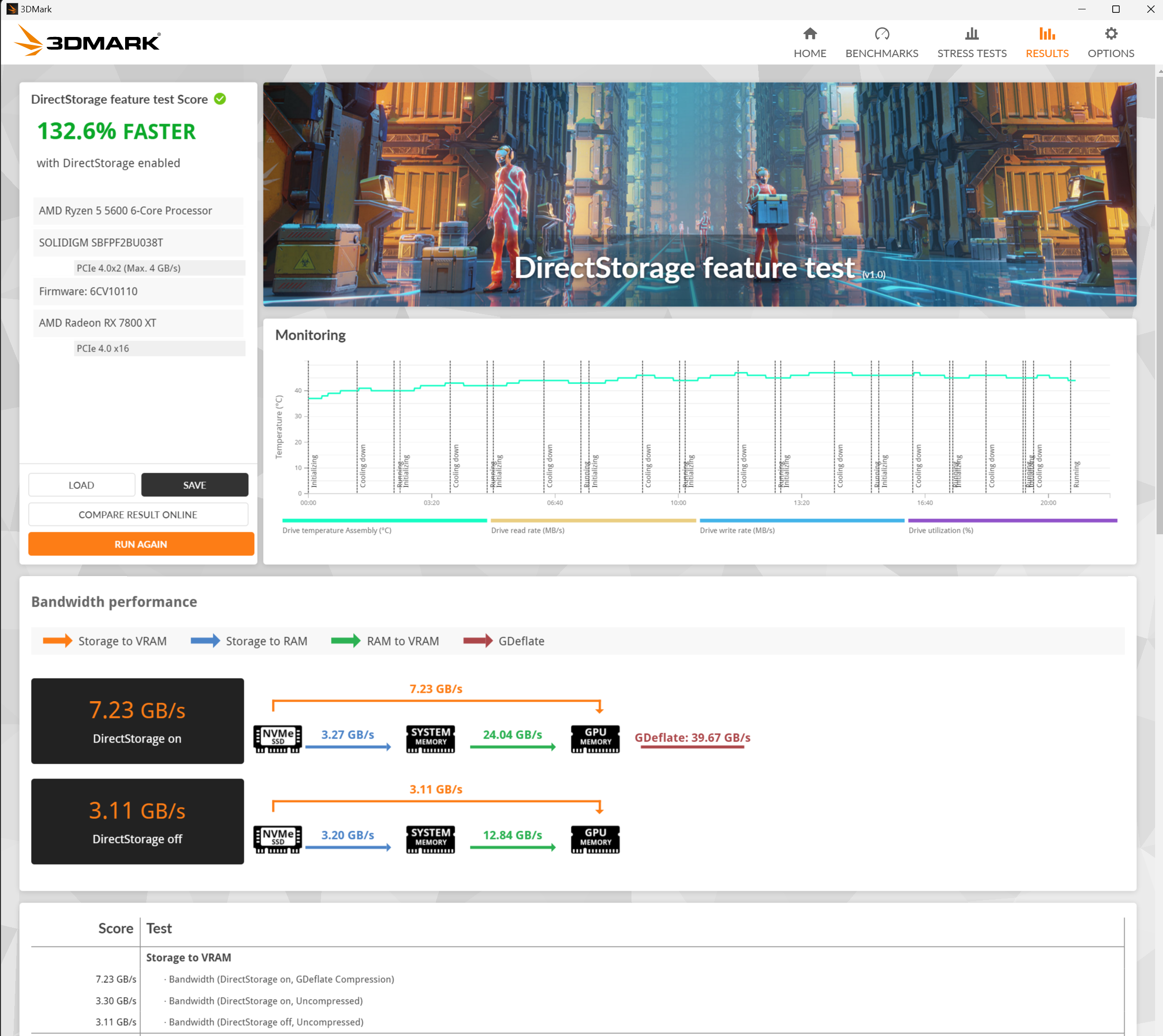The image size is (1163, 1036).
Task: Toggle Drive temperature Assembly legend series
Action: point(336,530)
